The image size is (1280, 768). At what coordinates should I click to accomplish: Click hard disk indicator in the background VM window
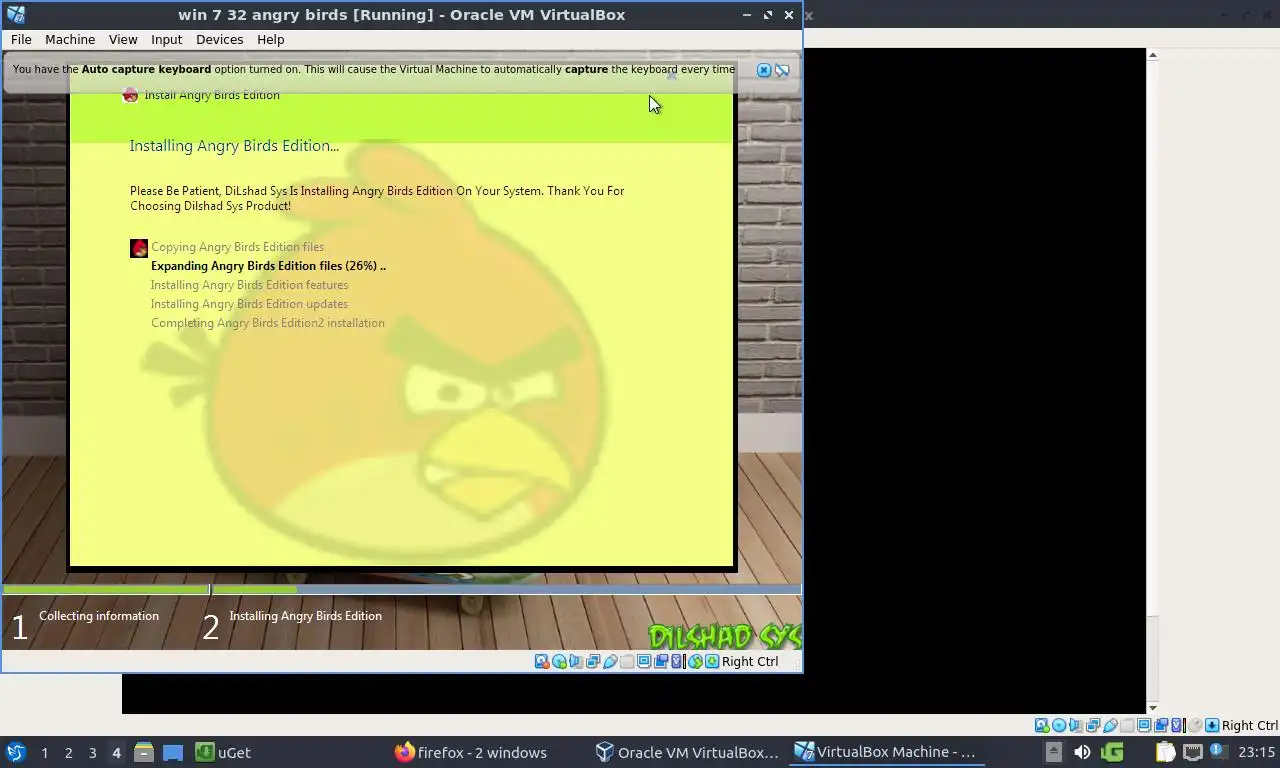click(1042, 726)
